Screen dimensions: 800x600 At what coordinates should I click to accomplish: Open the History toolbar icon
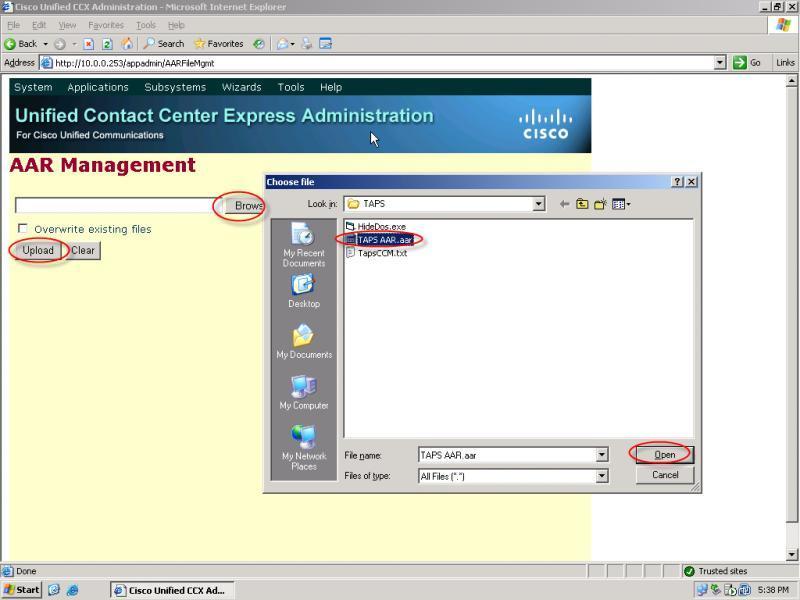coord(259,44)
